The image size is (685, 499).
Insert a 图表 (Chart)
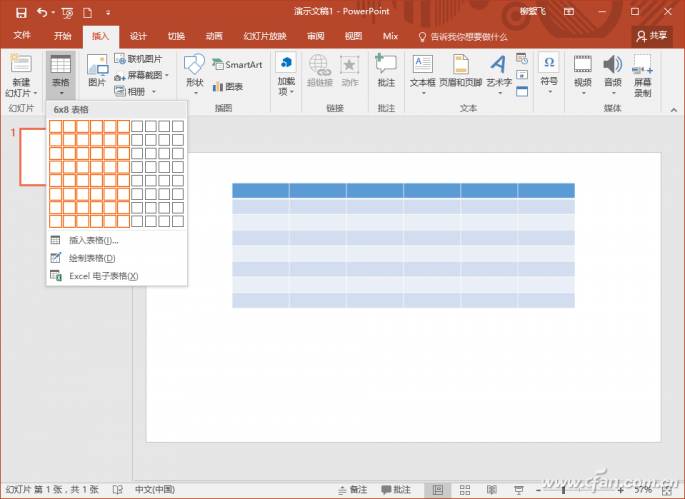point(228,87)
